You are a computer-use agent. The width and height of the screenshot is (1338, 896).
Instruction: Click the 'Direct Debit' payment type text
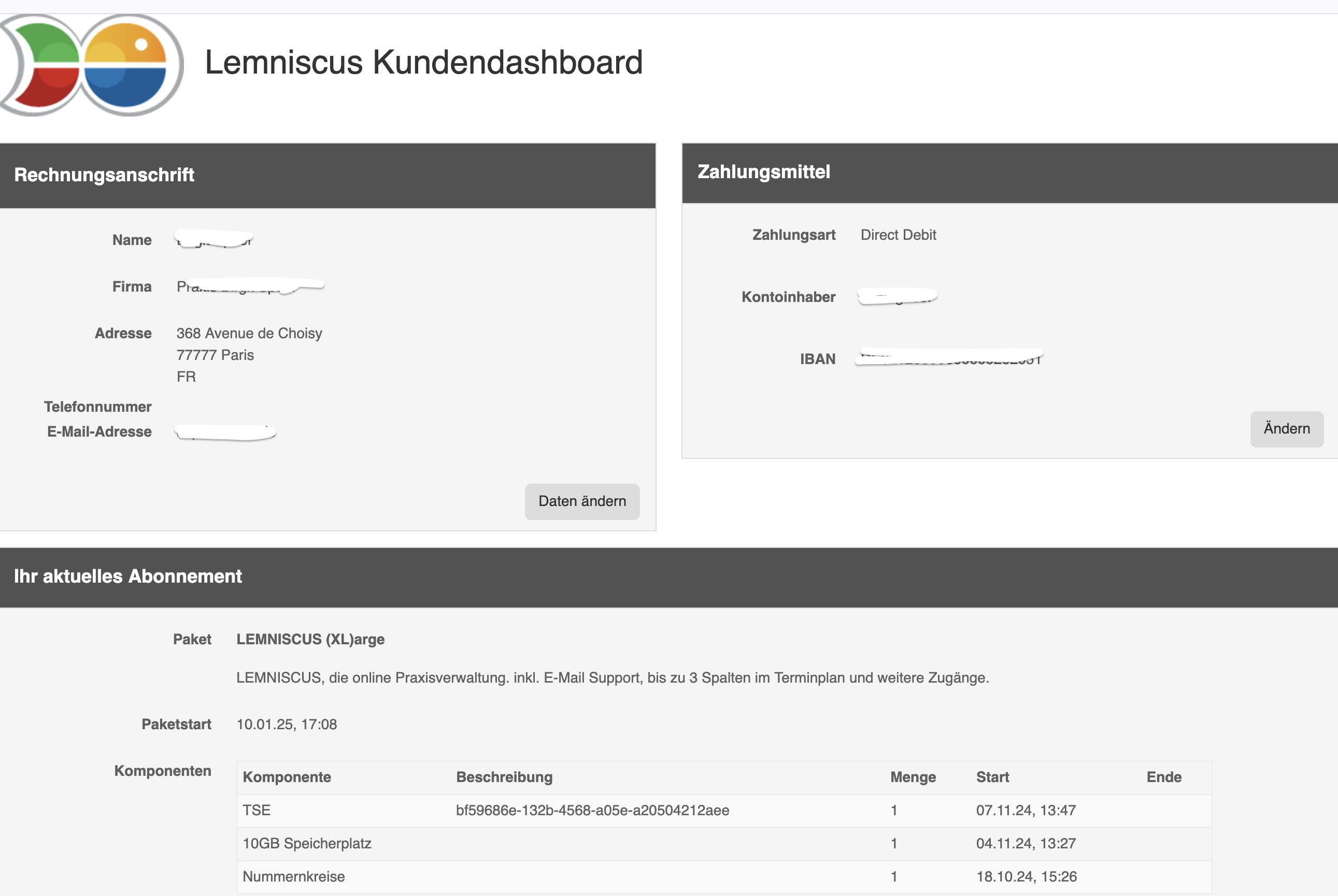(x=898, y=235)
